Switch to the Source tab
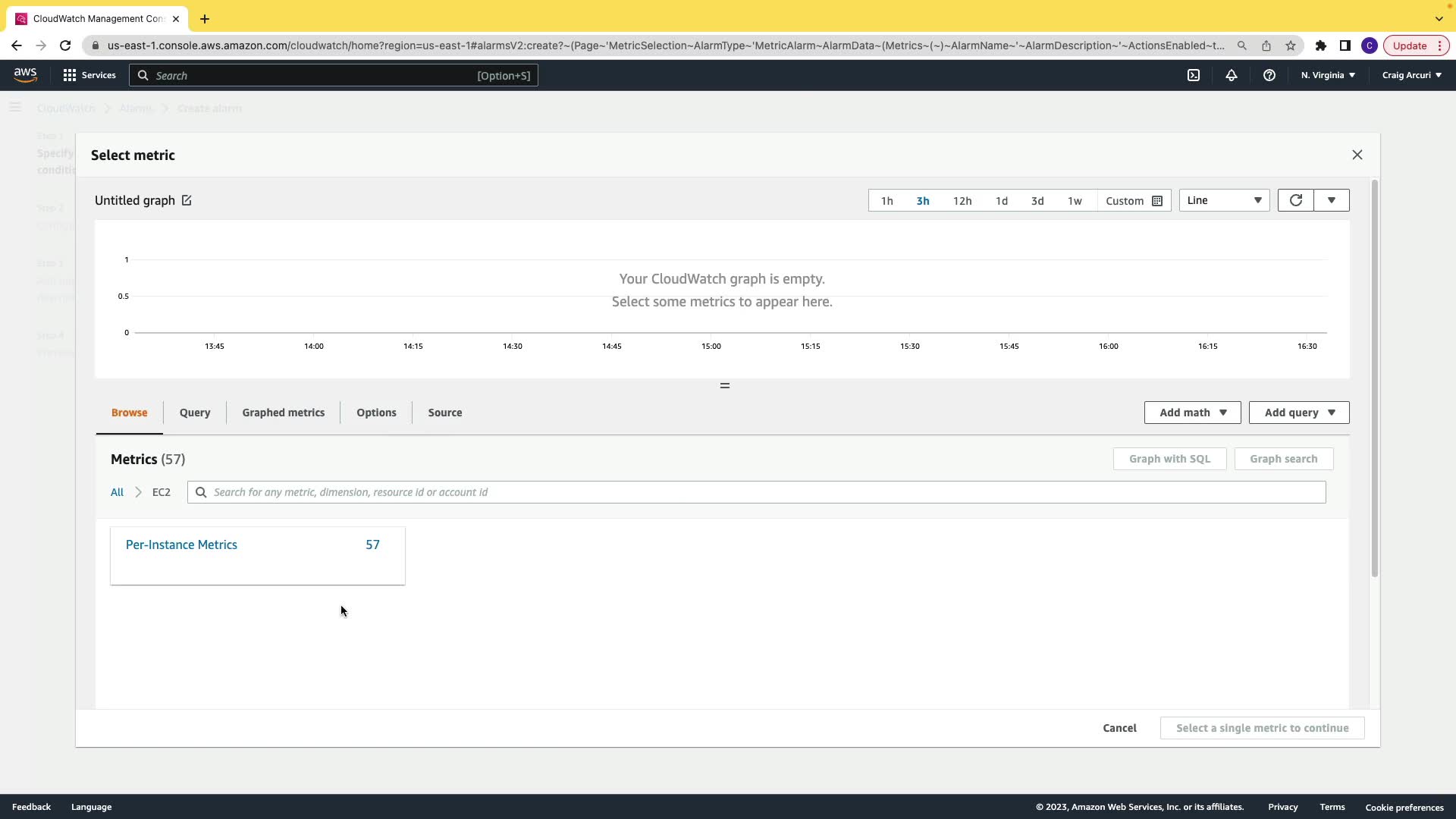This screenshot has width=1456, height=819. 444,413
